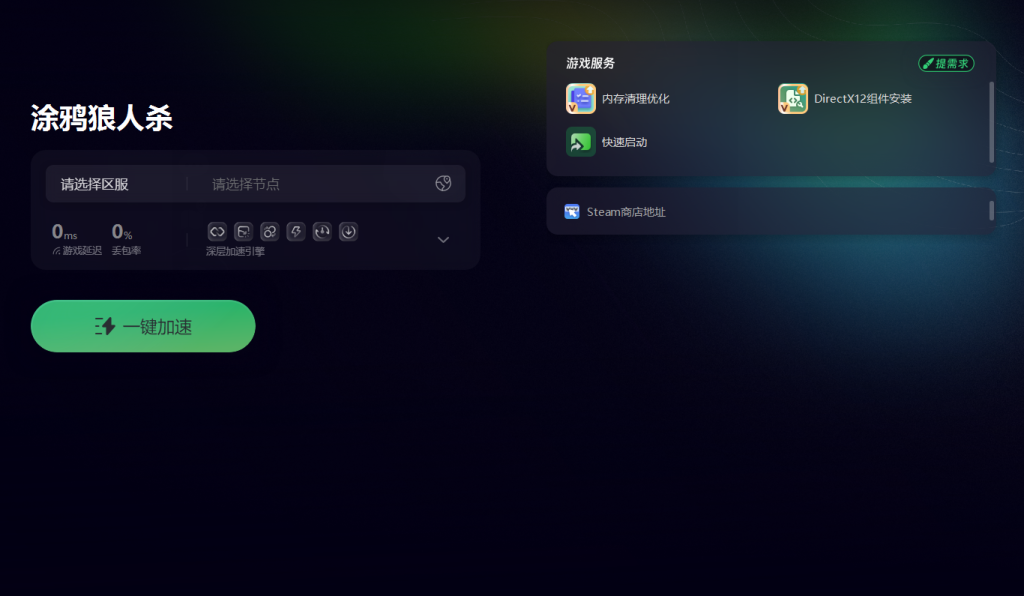1024x596 pixels.
Task: Toggle the chain-link engine icon
Action: pos(217,231)
